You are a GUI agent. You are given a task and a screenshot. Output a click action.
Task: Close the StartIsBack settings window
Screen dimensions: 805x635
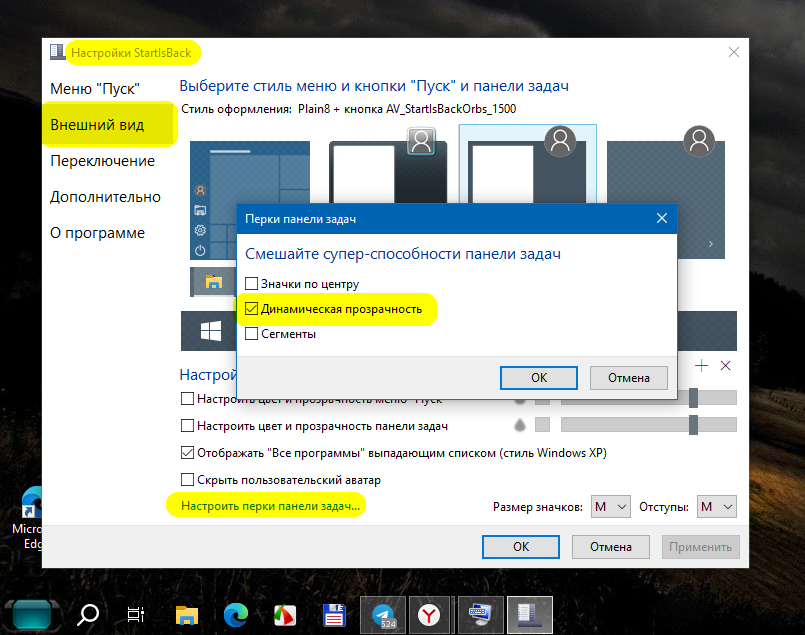click(734, 52)
